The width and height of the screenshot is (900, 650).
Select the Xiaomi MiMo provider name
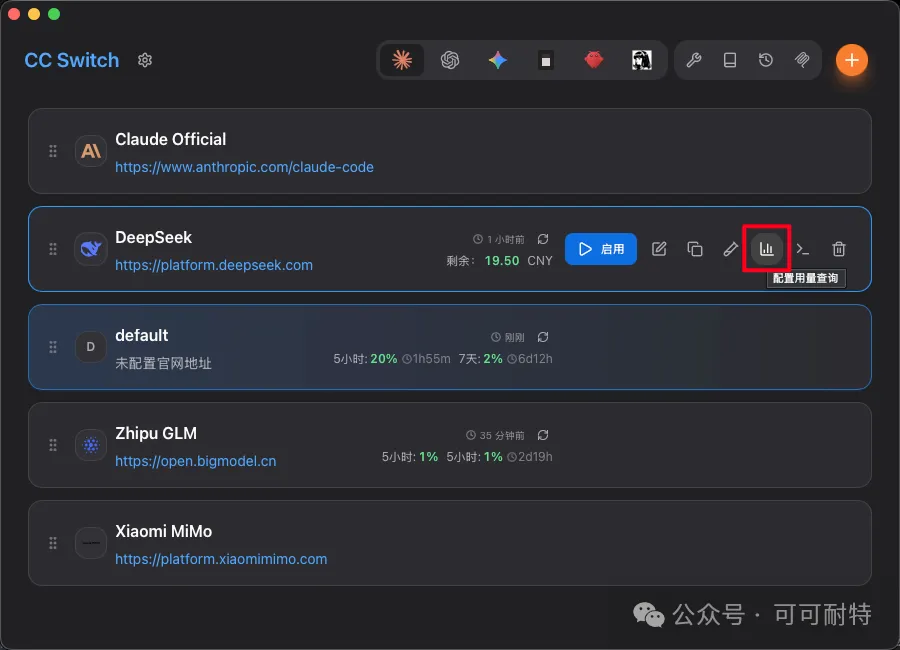tap(164, 531)
